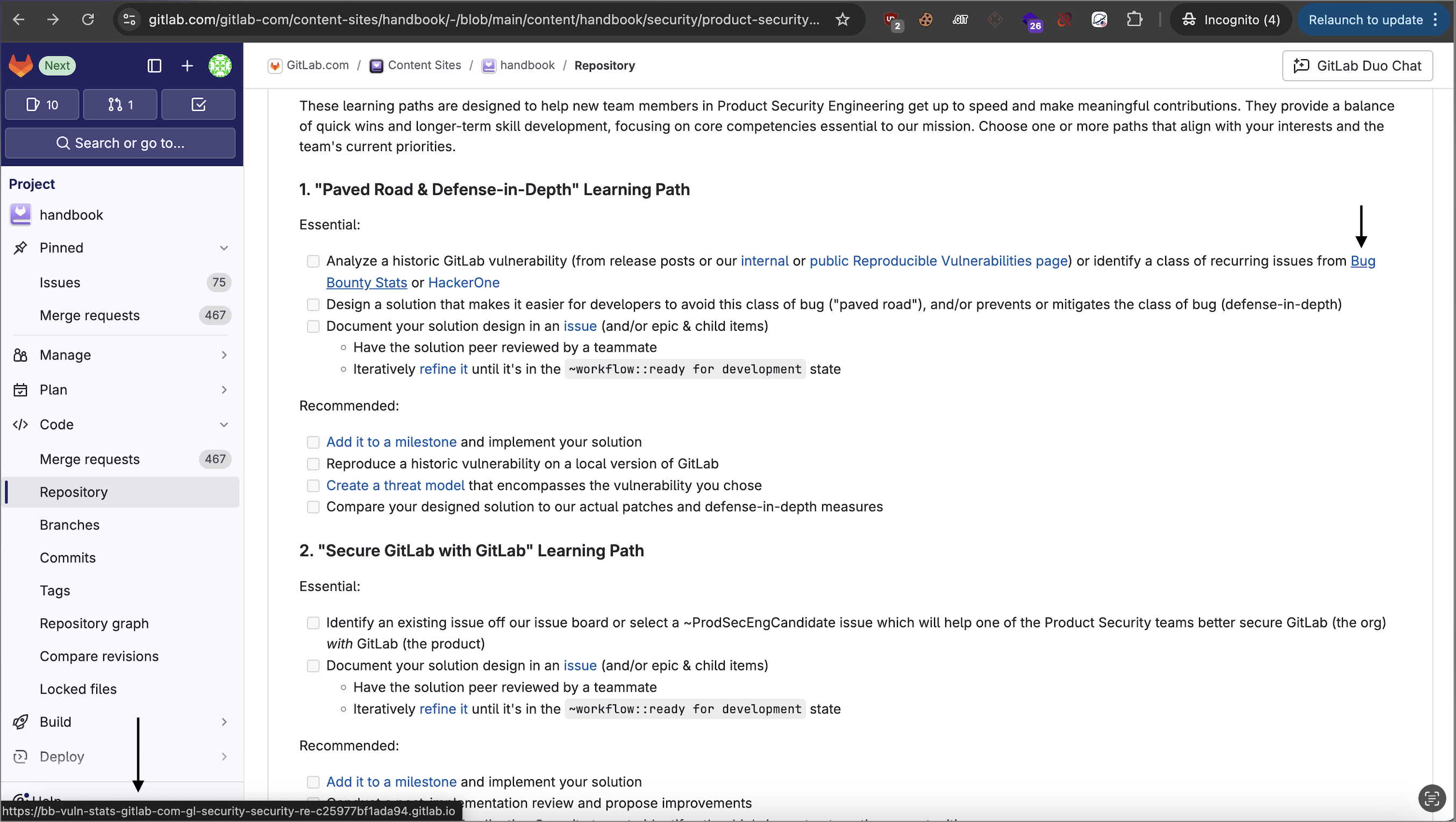Open merge requests counter showing 1
The height and width of the screenshot is (822, 1456).
coord(120,104)
